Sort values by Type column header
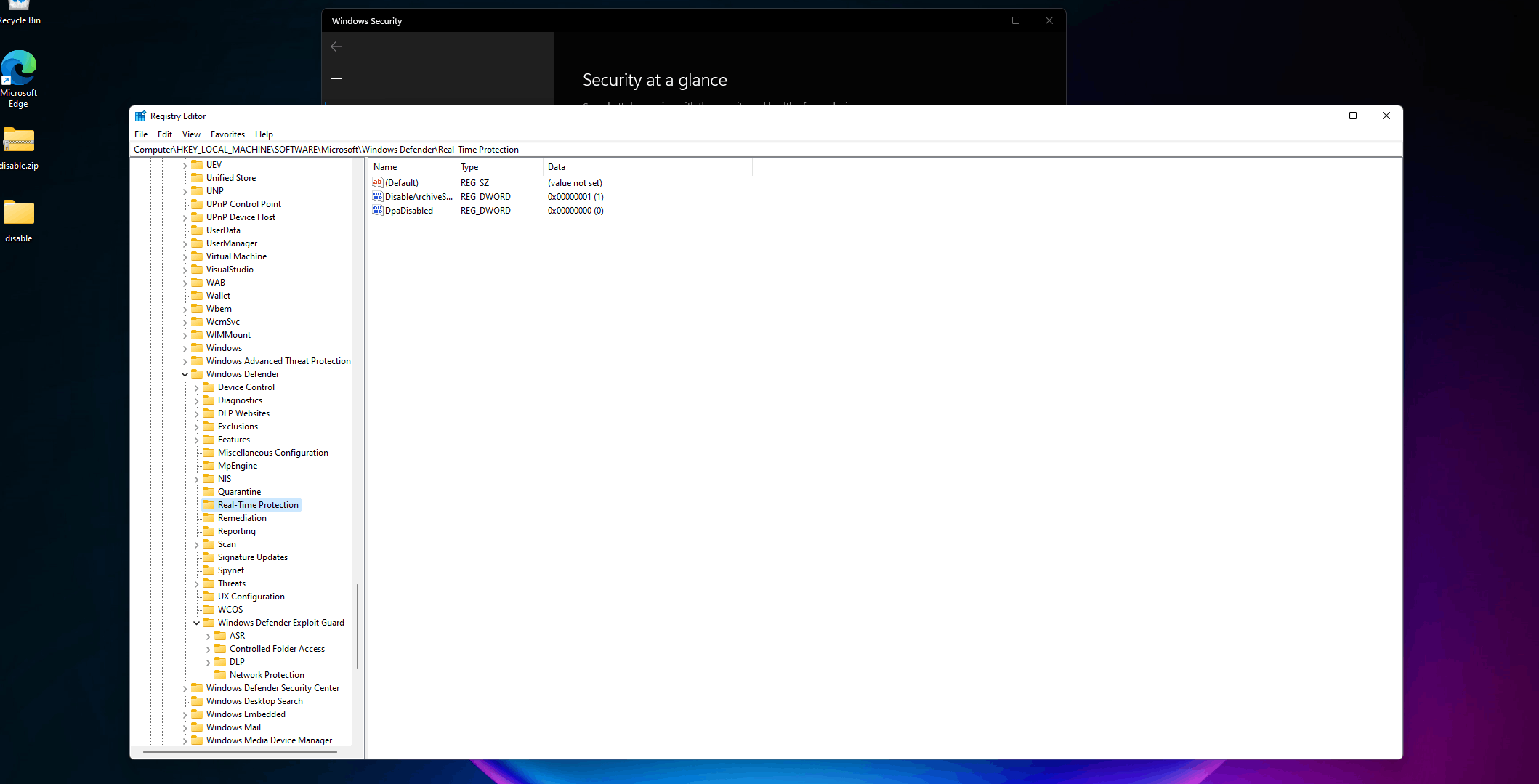 [499, 167]
